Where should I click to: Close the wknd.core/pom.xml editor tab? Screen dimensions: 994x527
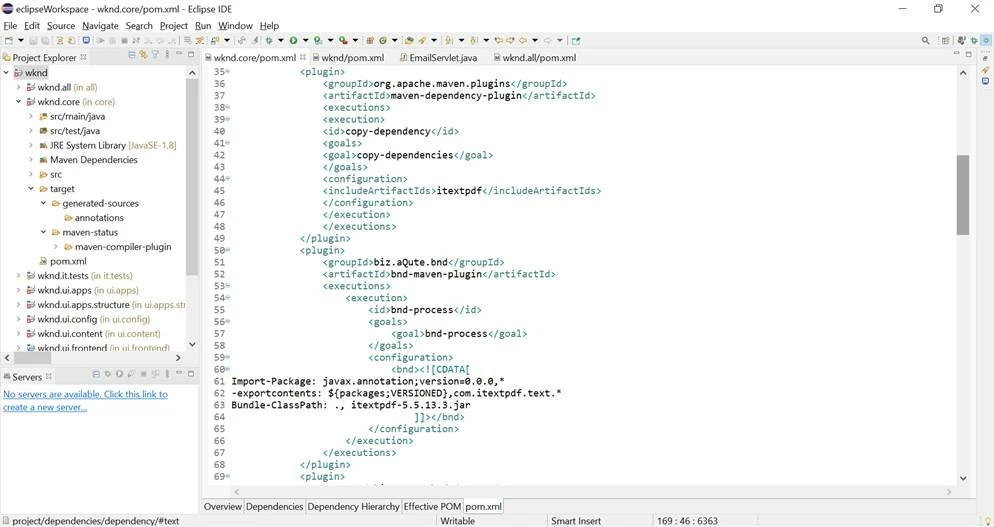tap(303, 57)
